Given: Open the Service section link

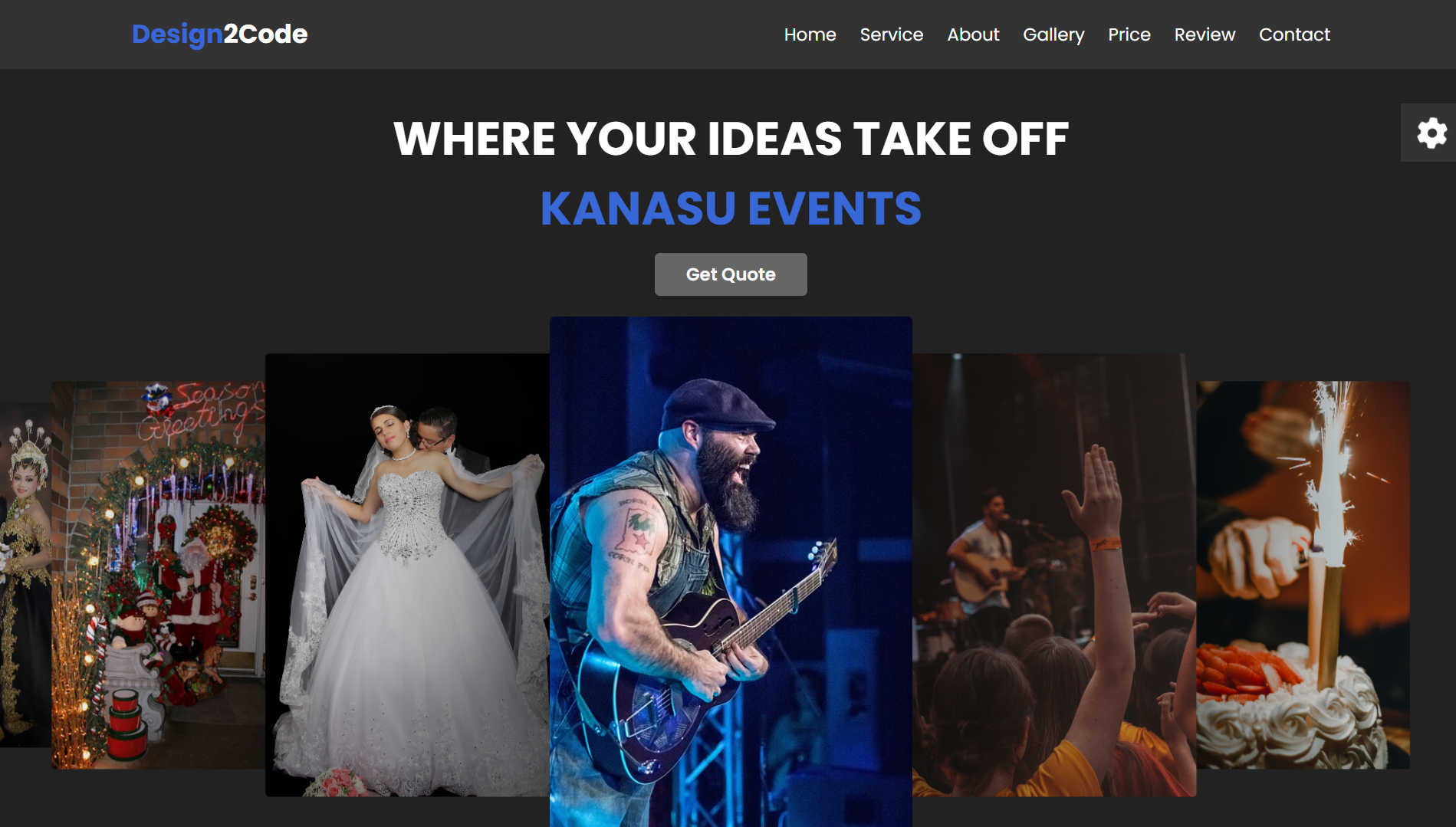Looking at the screenshot, I should point(891,34).
